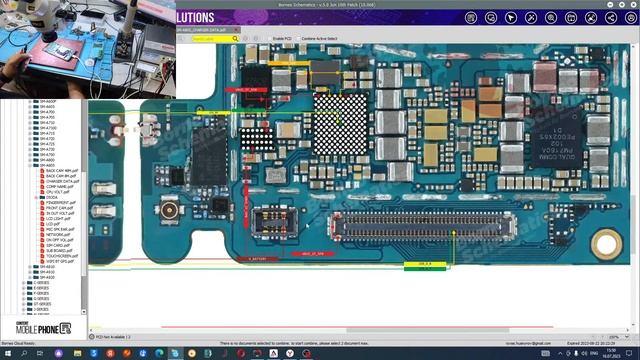Viewport: 640px width, 360px height.
Task: Open the wrench tools icon in header
Action: 531,18
